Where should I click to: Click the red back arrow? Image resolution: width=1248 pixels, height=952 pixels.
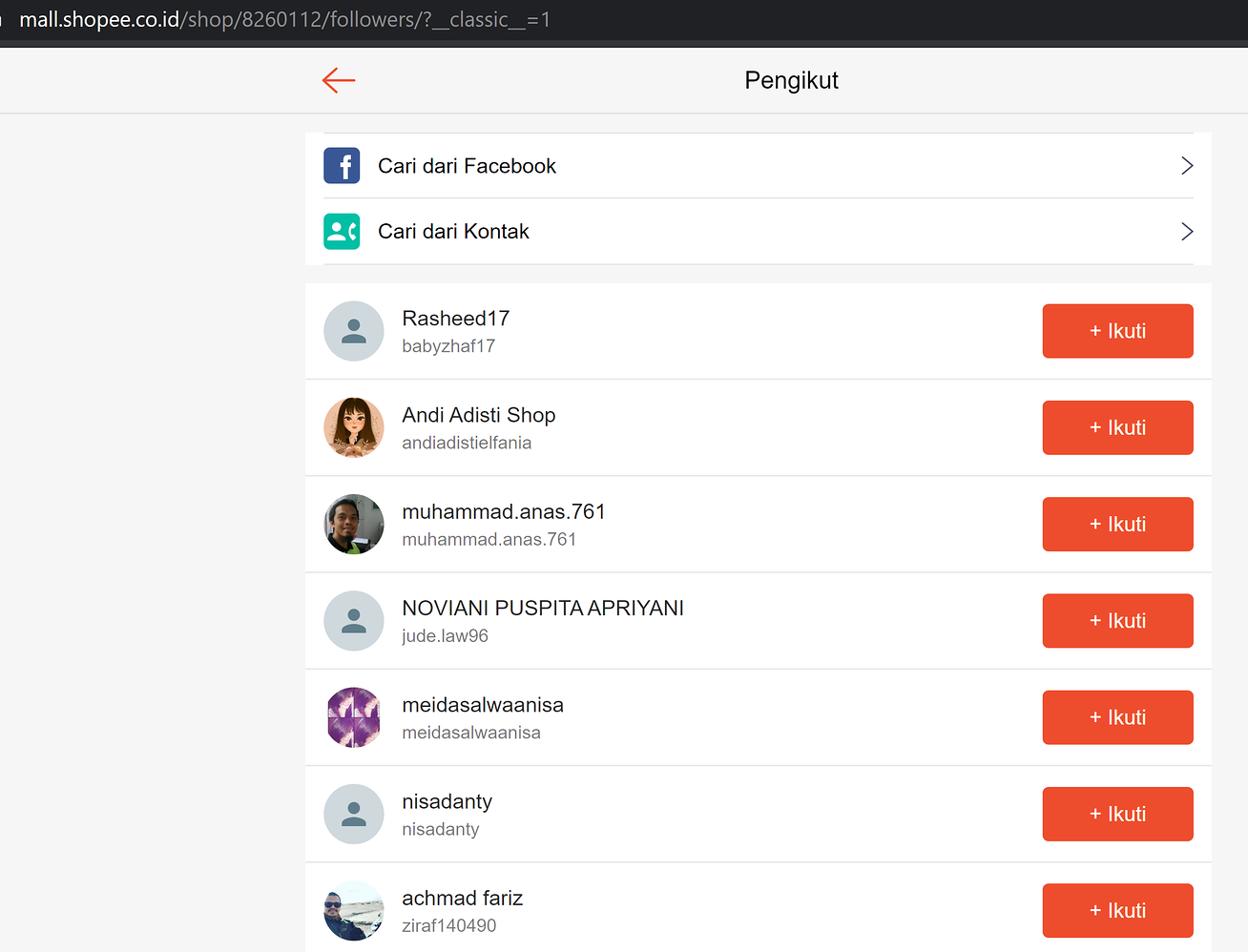pos(339,80)
